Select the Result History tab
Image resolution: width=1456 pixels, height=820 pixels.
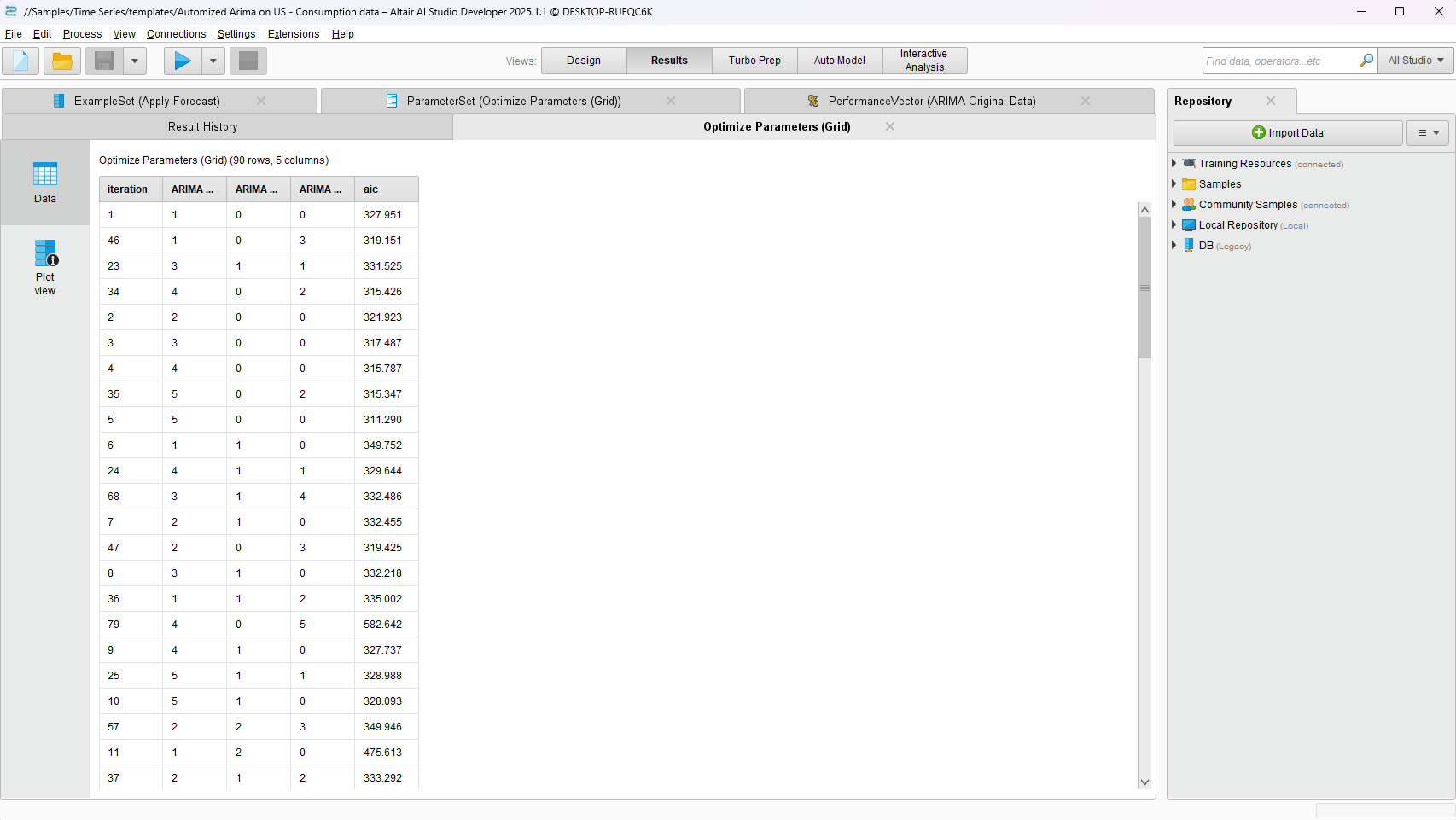(227, 126)
